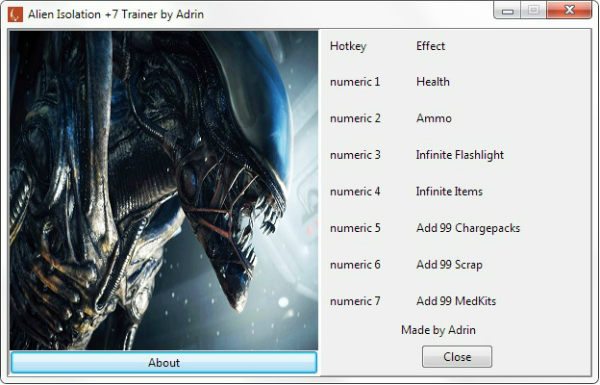Select the 'Hotkey' column header text
This screenshot has width=600, height=385.
(348, 46)
